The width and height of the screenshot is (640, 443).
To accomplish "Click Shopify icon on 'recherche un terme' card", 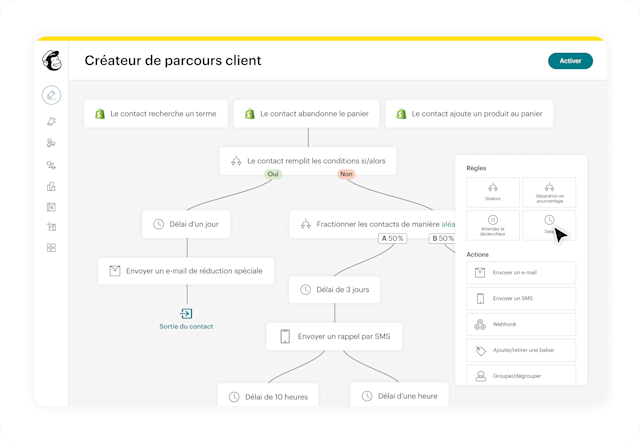I will (x=100, y=114).
